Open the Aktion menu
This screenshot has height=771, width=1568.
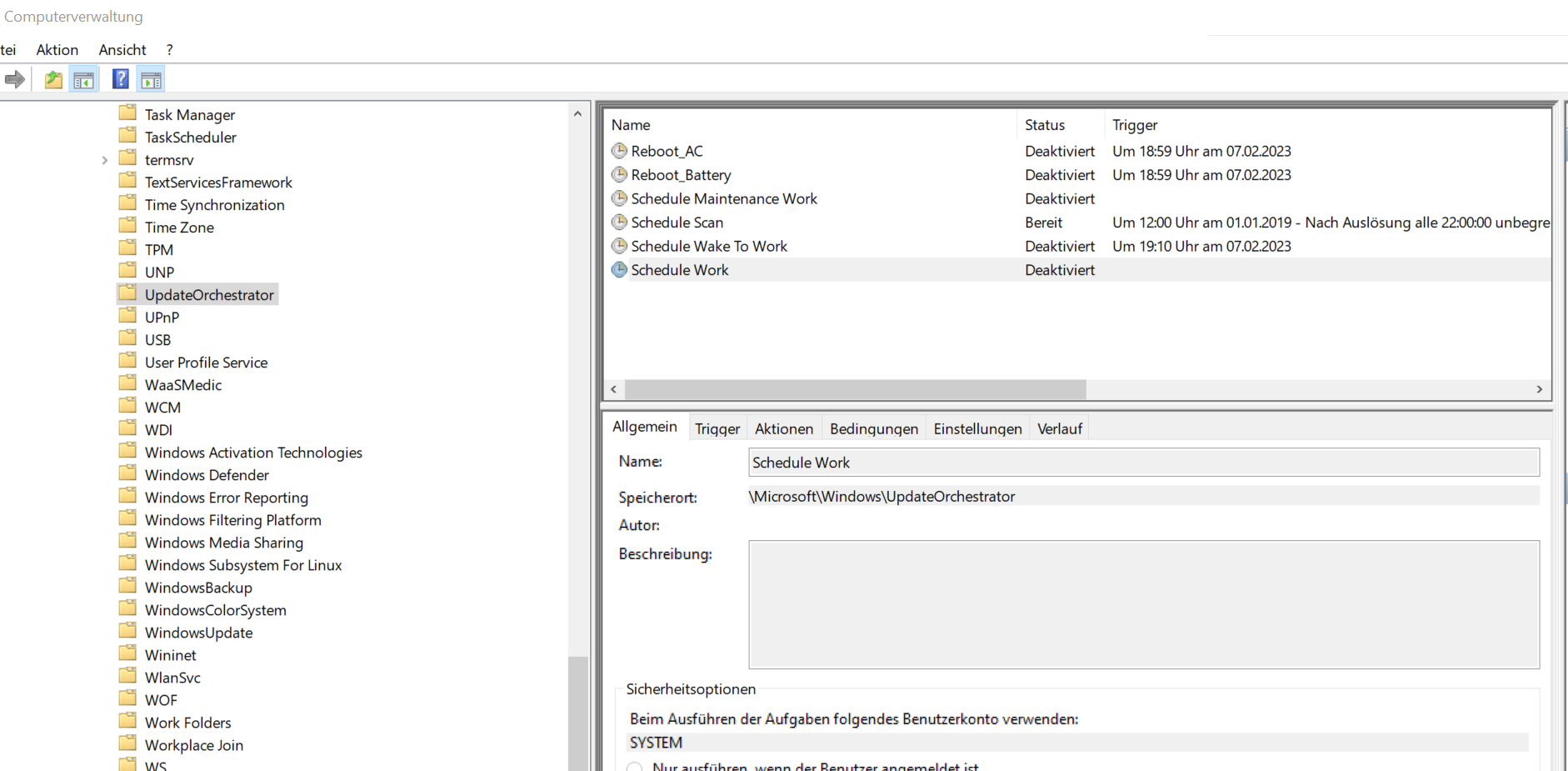(x=57, y=50)
